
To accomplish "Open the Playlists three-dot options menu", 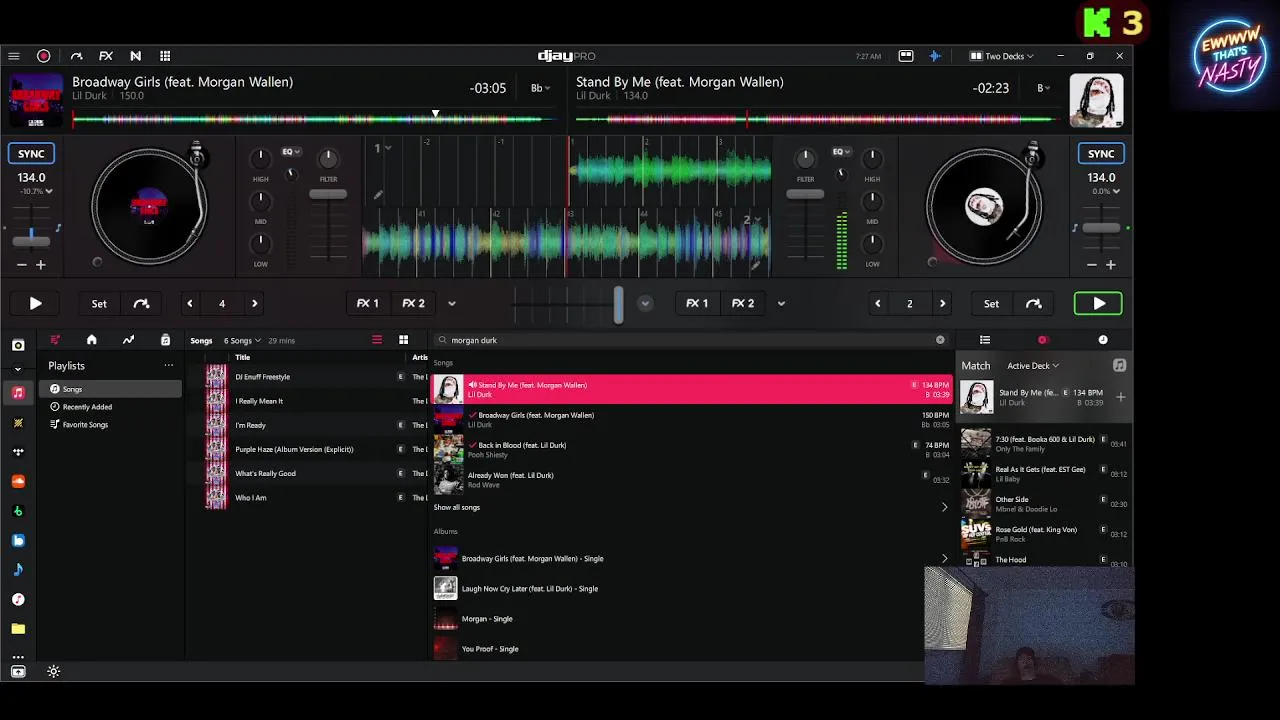I will (169, 366).
